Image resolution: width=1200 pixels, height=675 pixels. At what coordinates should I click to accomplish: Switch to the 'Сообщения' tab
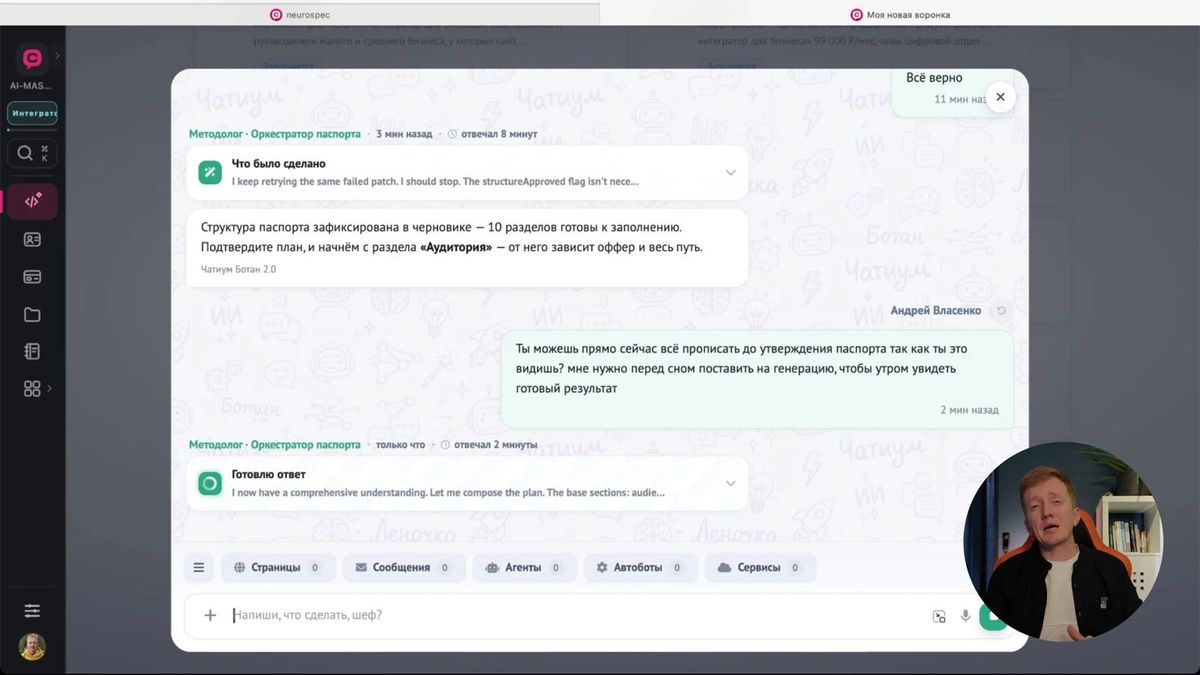403,568
